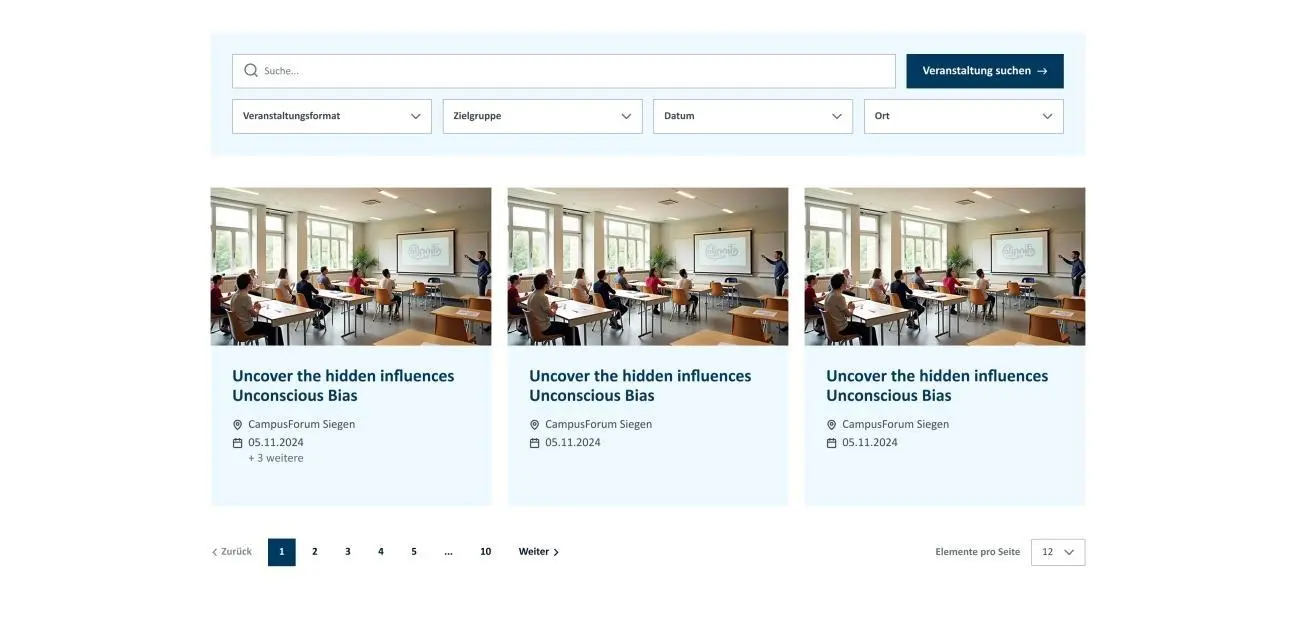Image resolution: width=1296 pixels, height=631 pixels.
Task: Go to pagination page 2
Action: tap(314, 552)
